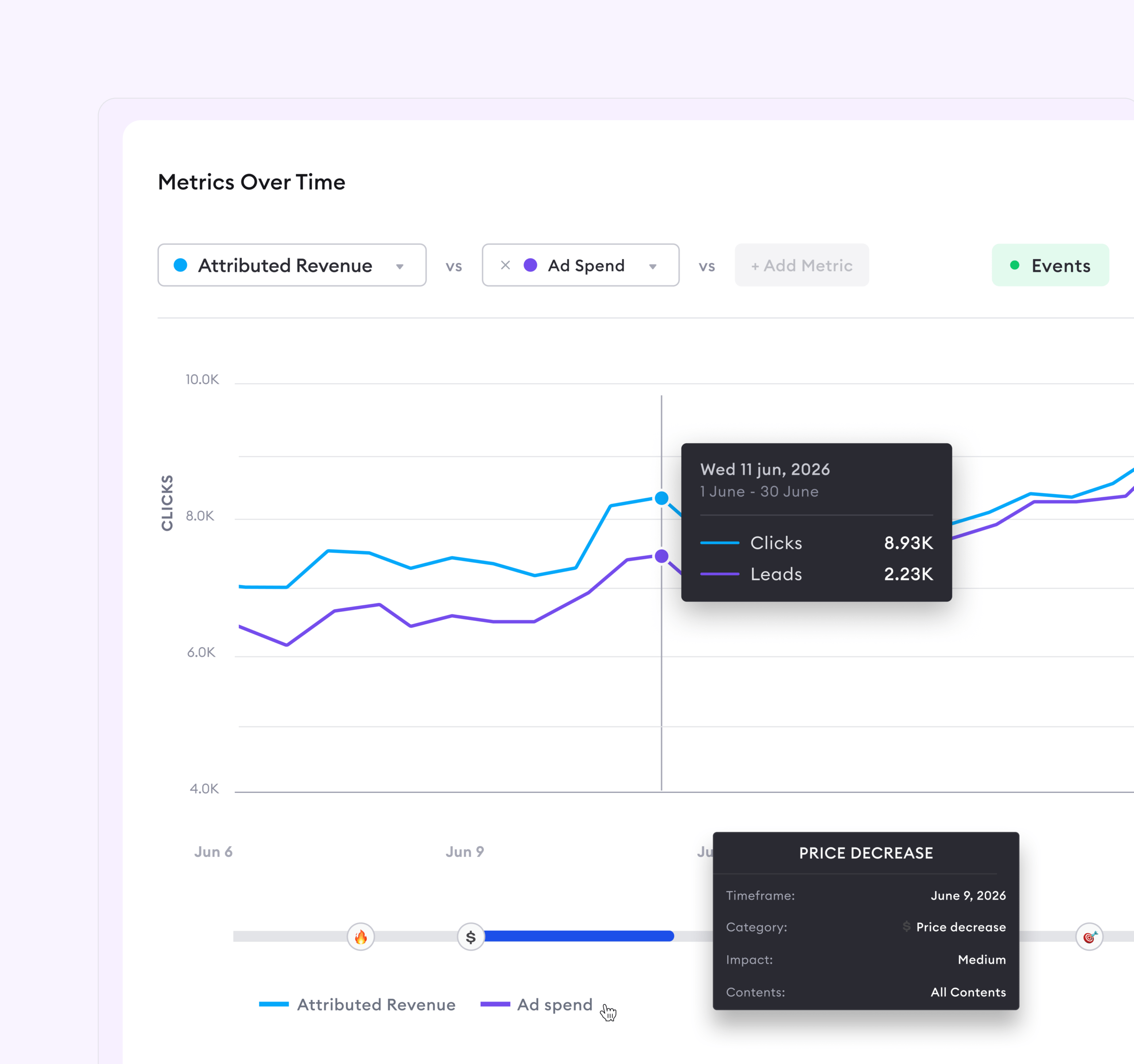Click the Leads value 2.23K in tooltip
The width and height of the screenshot is (1134, 1064).
coord(909,574)
